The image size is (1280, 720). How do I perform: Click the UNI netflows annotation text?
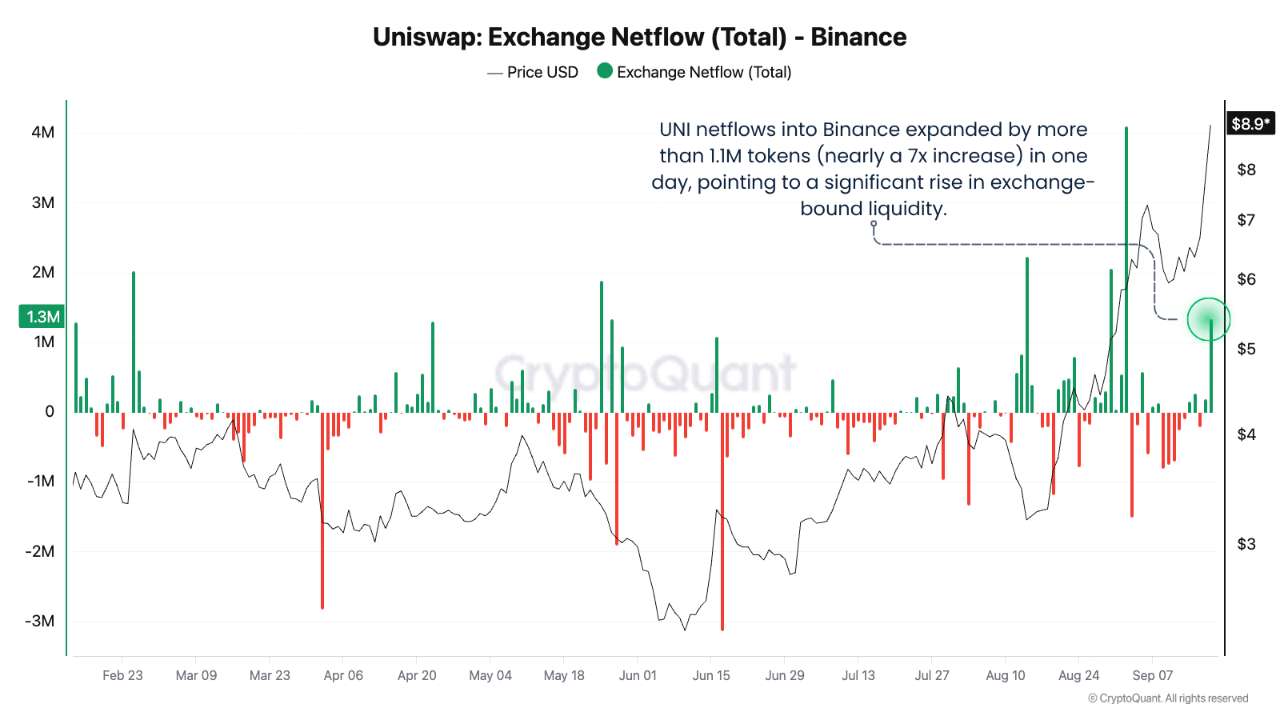(x=874, y=169)
